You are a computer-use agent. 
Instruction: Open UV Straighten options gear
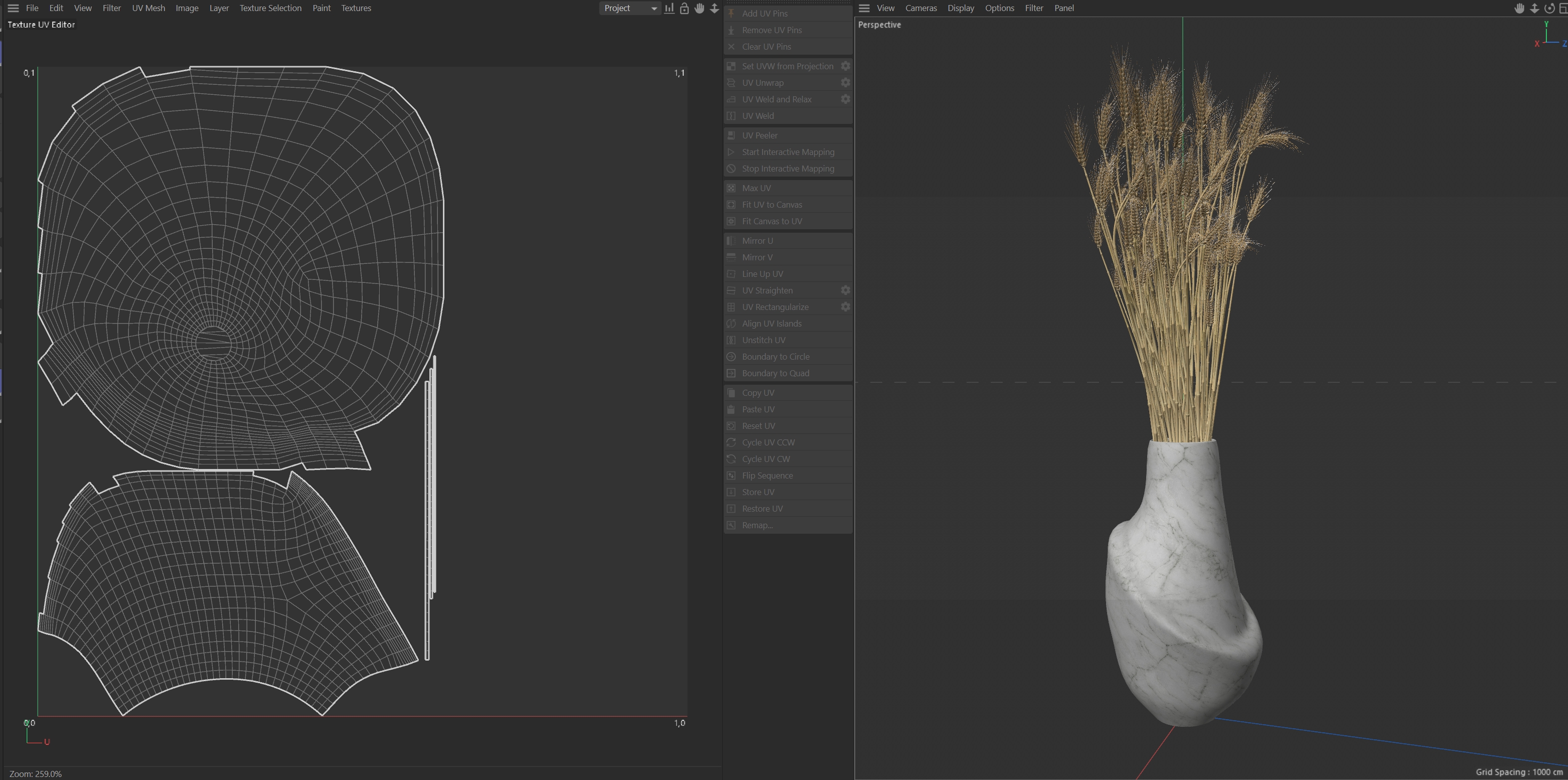click(x=845, y=290)
